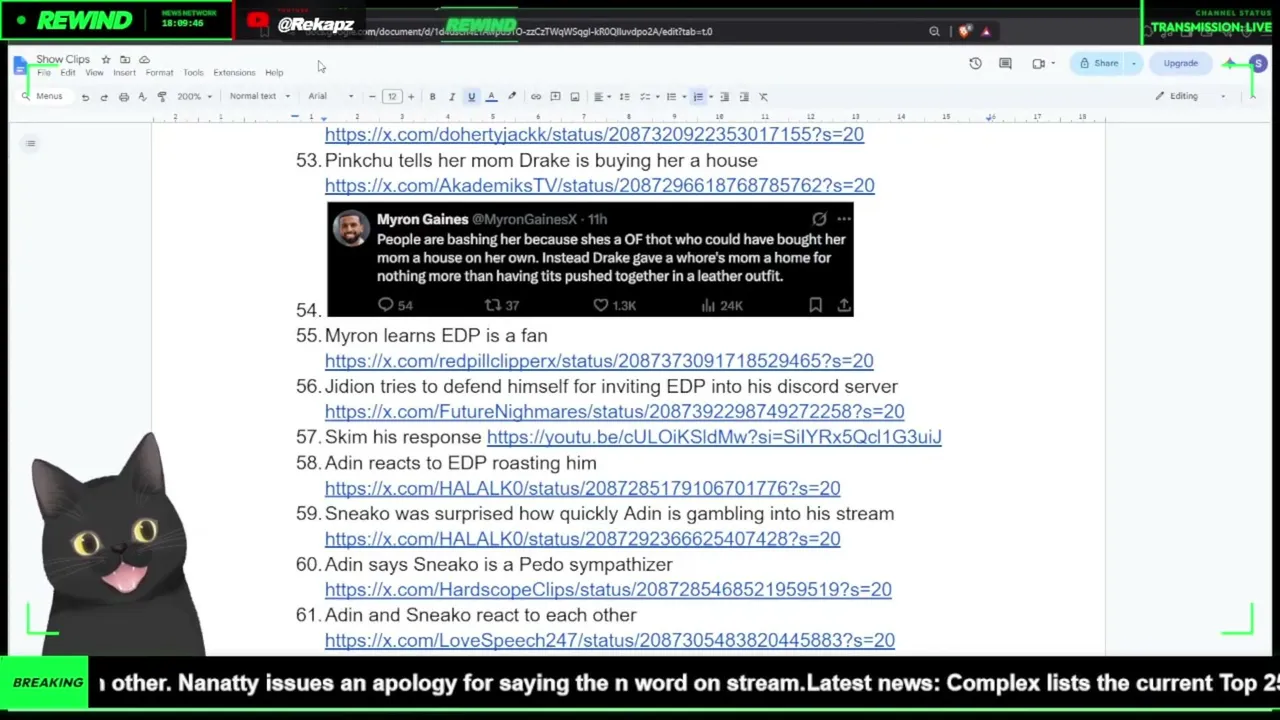Open the Format menu

click(159, 73)
